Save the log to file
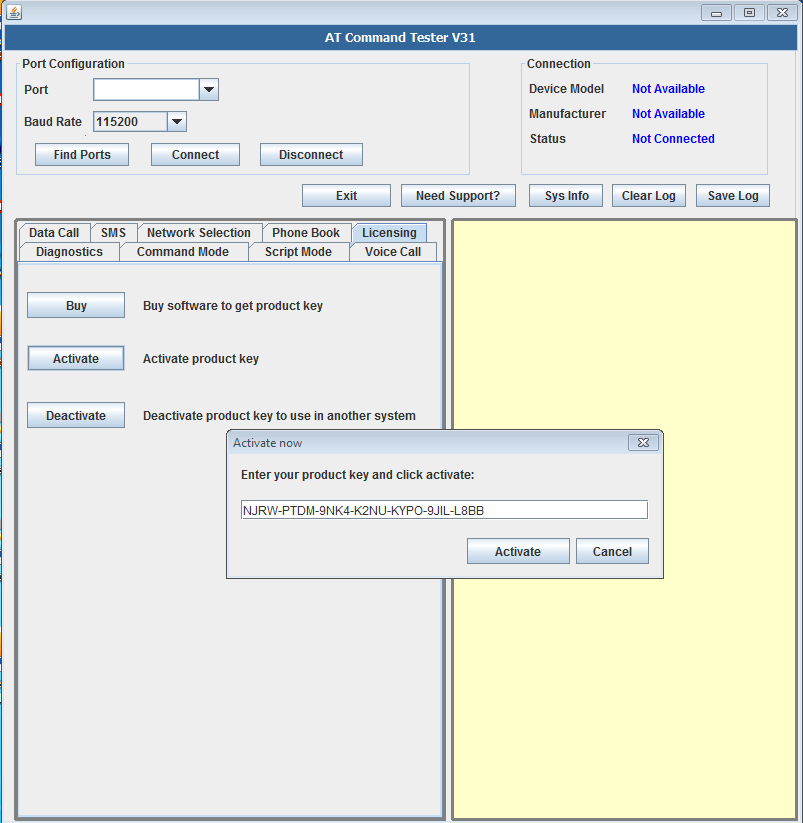 [x=733, y=195]
